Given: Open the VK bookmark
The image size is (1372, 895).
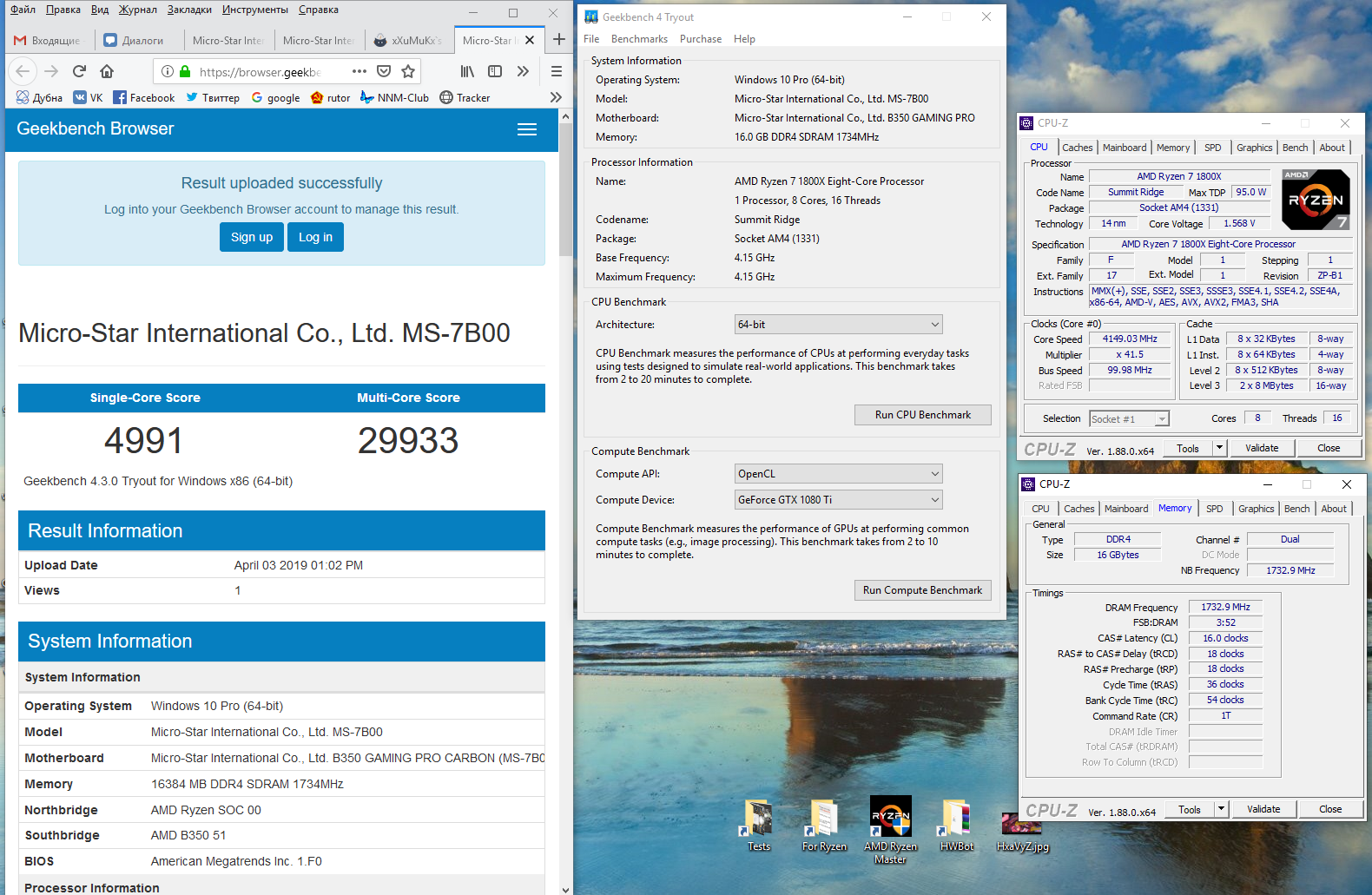Looking at the screenshot, I should pyautogui.click(x=88, y=97).
